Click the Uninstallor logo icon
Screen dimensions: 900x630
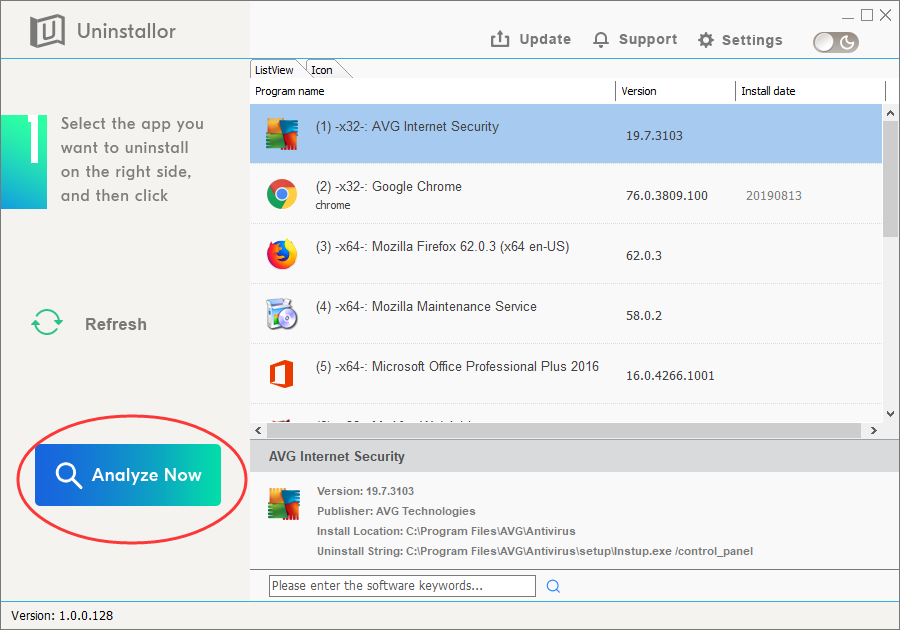(x=47, y=31)
